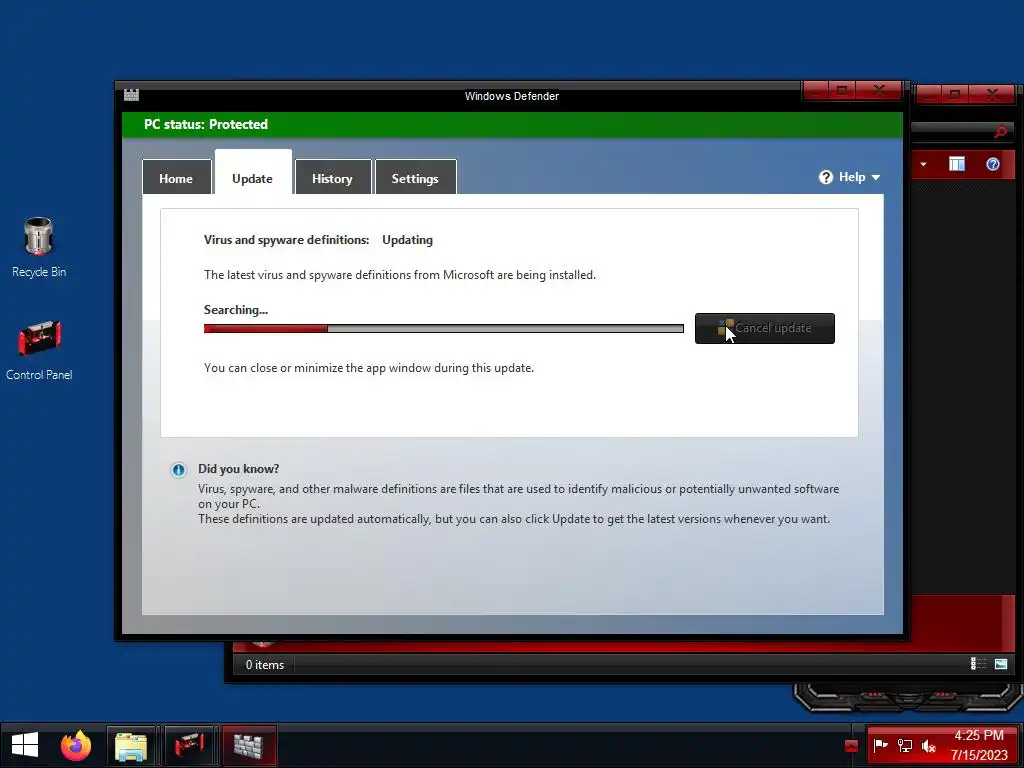Viewport: 1024px width, 768px height.
Task: Open the History tab
Action: tap(332, 178)
